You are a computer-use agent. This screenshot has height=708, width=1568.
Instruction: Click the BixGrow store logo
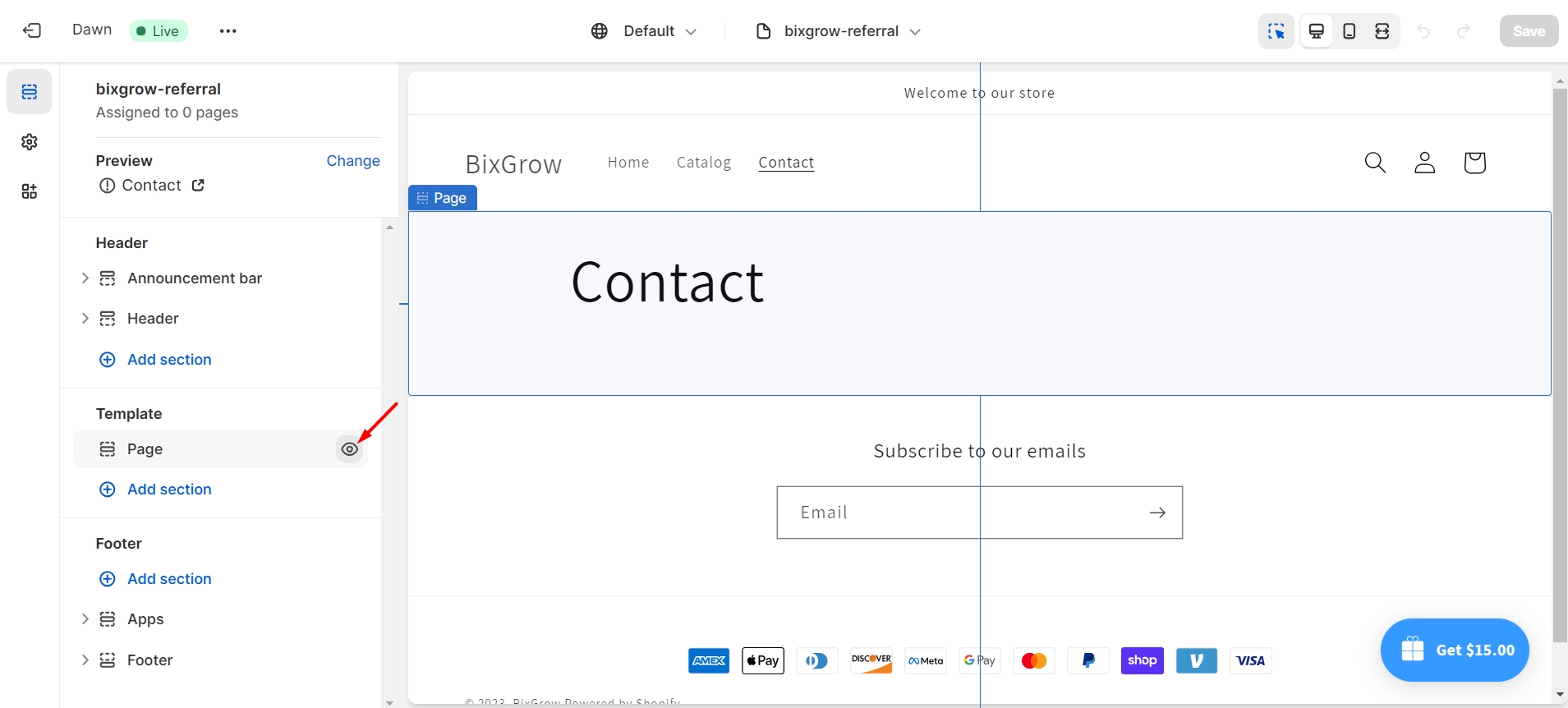pyautogui.click(x=513, y=164)
